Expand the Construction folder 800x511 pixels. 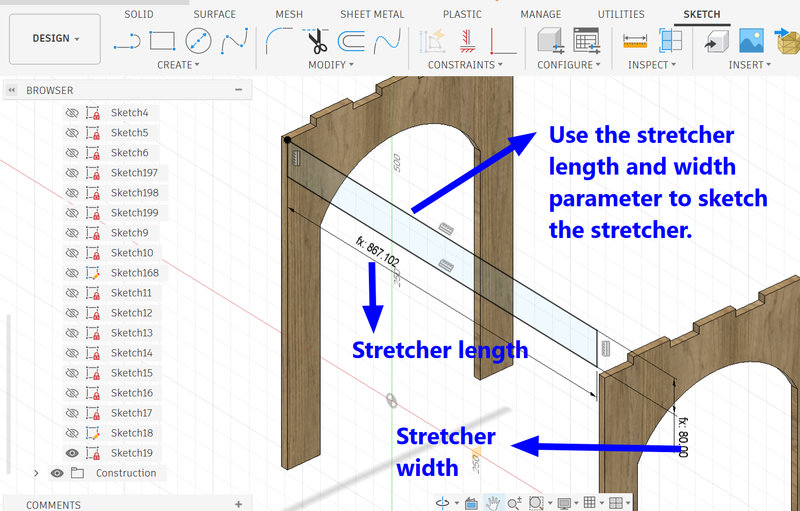(x=36, y=473)
